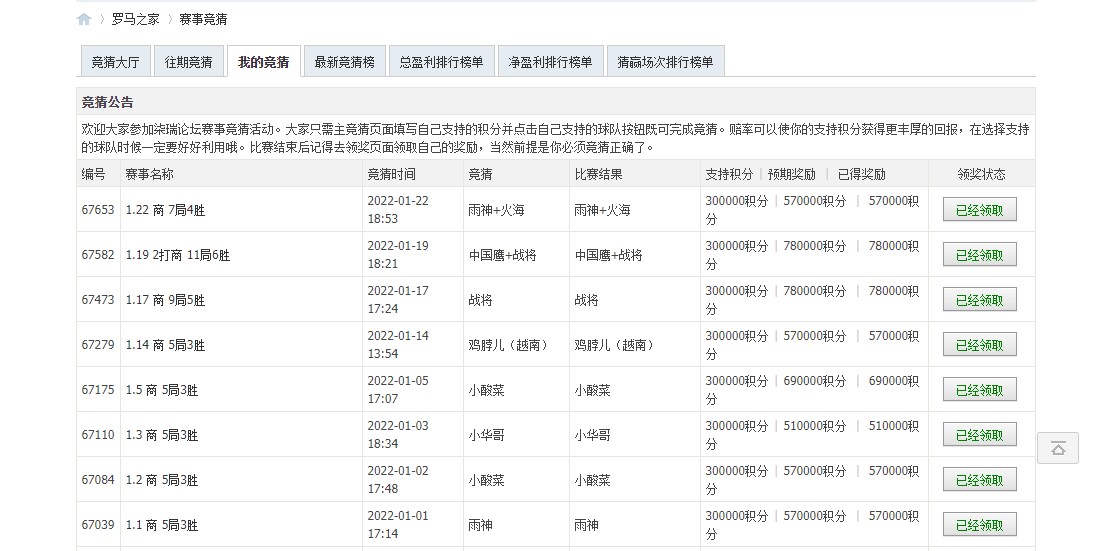1118x551 pixels.
Task: Click event name 1.22 商 7局4胜
Action: 165,210
